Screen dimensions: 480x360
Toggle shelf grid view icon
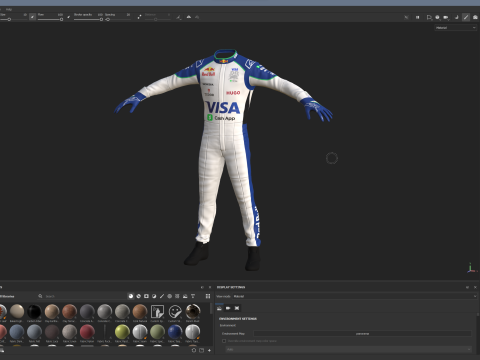point(208,296)
